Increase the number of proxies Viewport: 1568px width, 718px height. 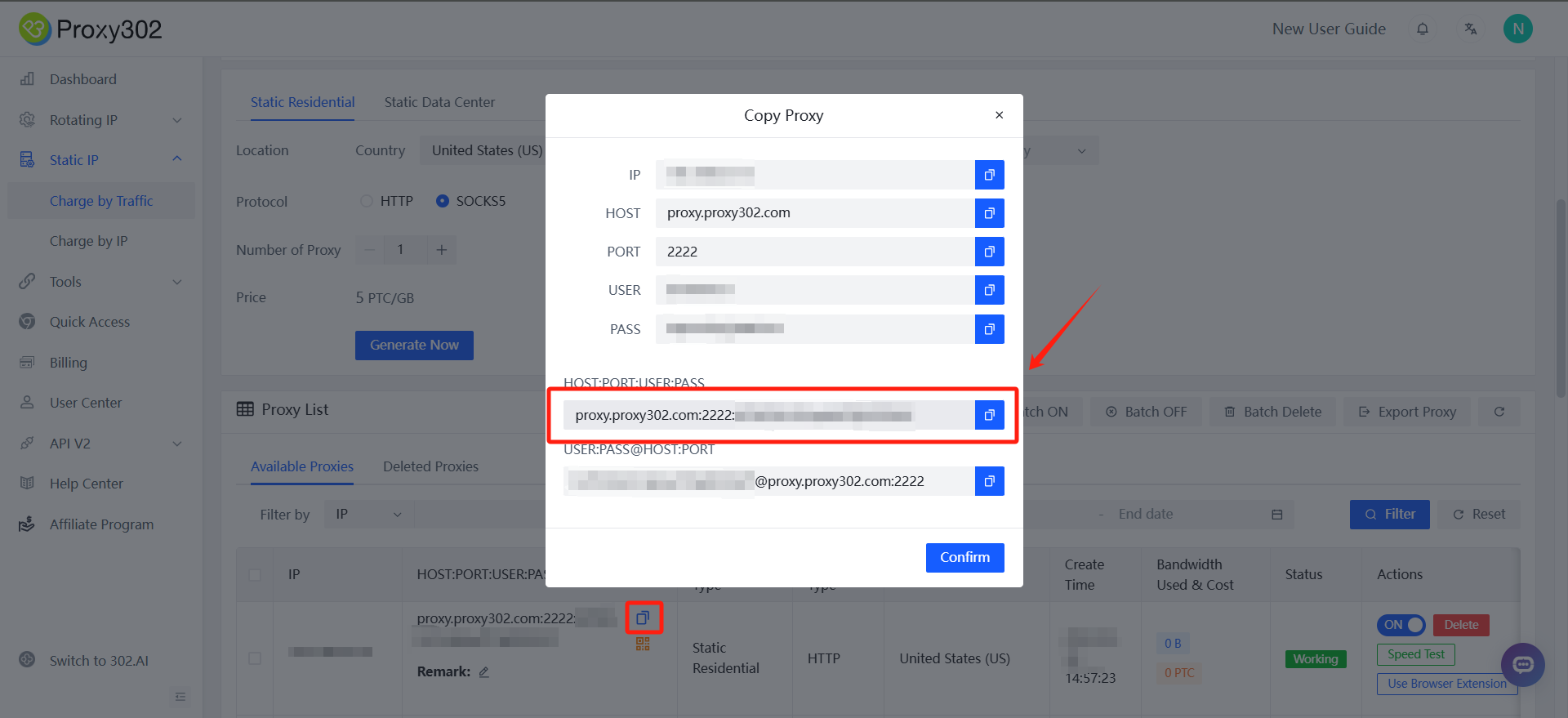(442, 250)
